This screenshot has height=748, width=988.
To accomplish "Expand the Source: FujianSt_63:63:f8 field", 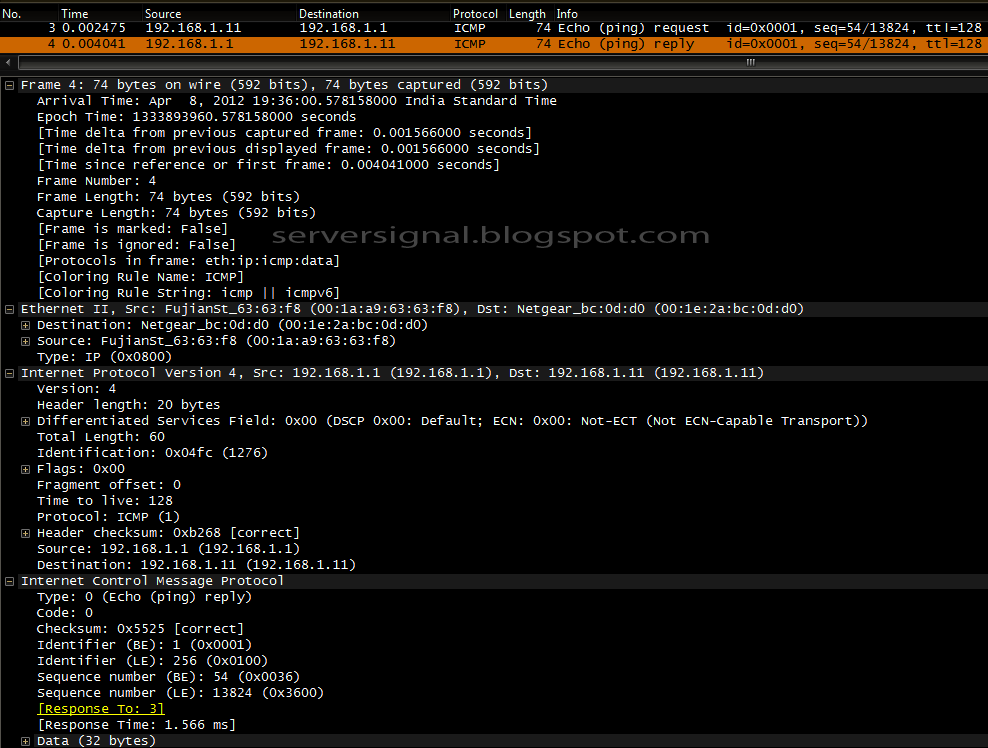I will tap(25, 340).
